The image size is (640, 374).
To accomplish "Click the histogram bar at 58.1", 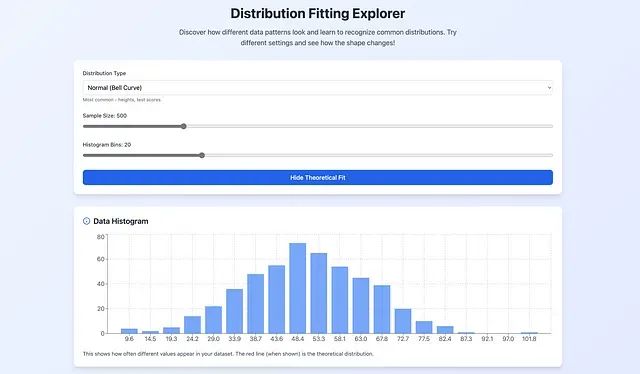I will 340,300.
